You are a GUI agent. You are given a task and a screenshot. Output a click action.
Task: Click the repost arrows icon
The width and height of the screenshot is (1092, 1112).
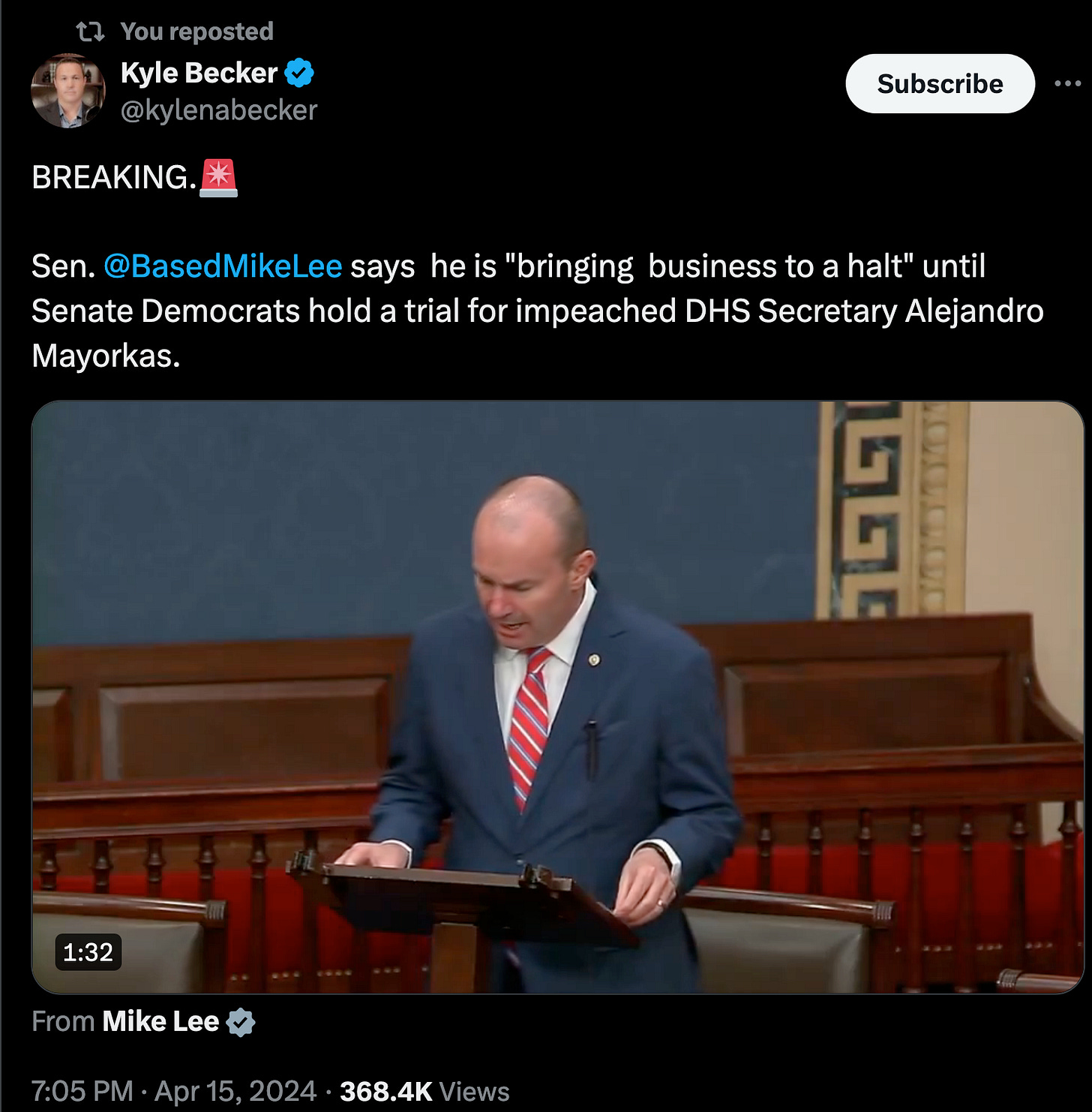tap(90, 32)
